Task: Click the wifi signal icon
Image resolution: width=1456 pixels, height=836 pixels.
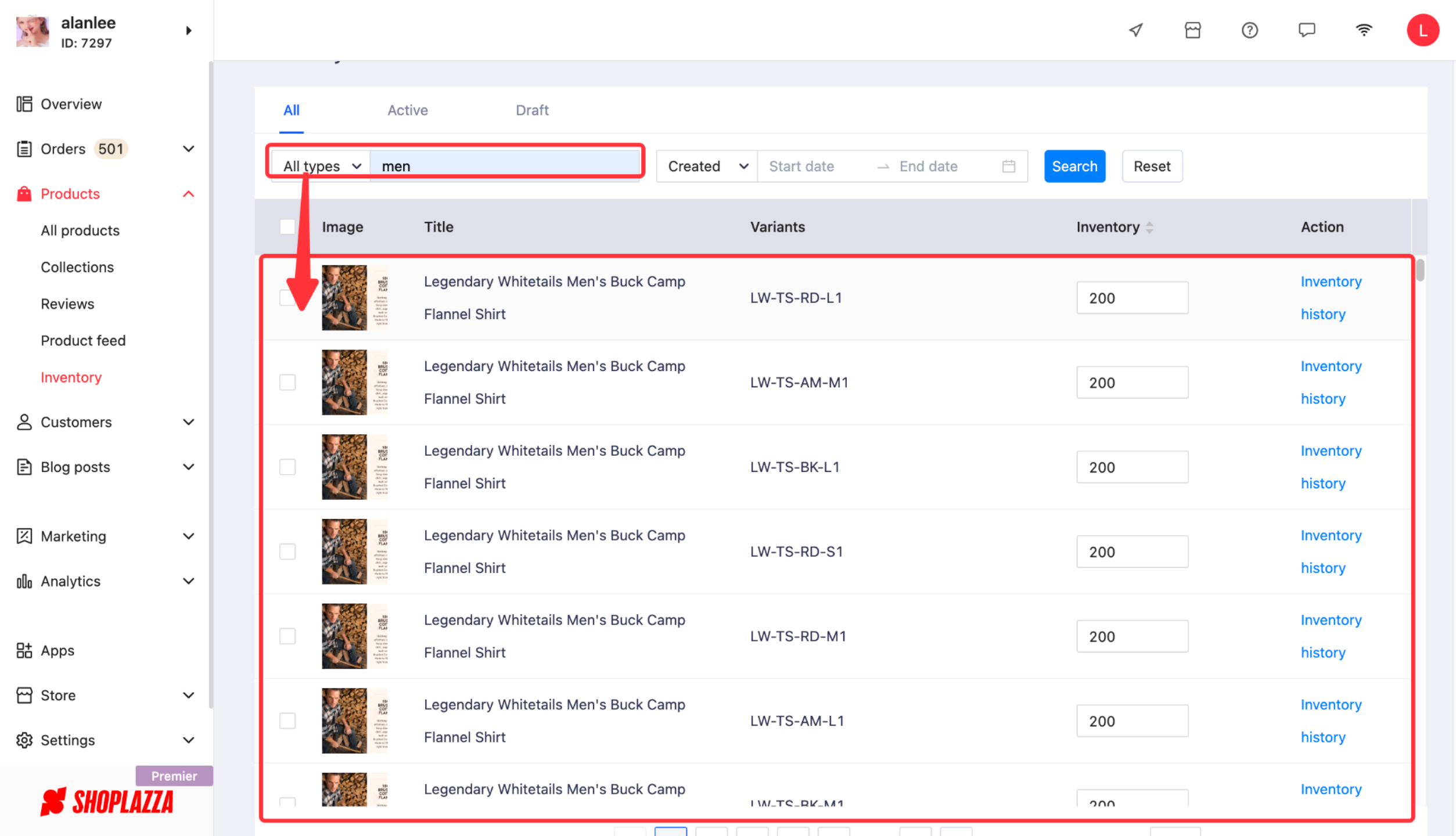Action: (x=1364, y=30)
